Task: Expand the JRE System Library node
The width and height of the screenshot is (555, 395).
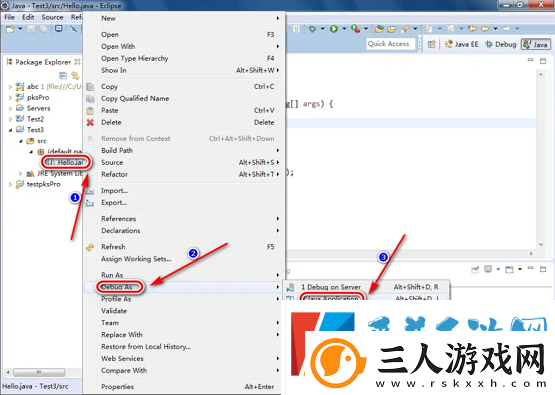Action: coord(21,173)
